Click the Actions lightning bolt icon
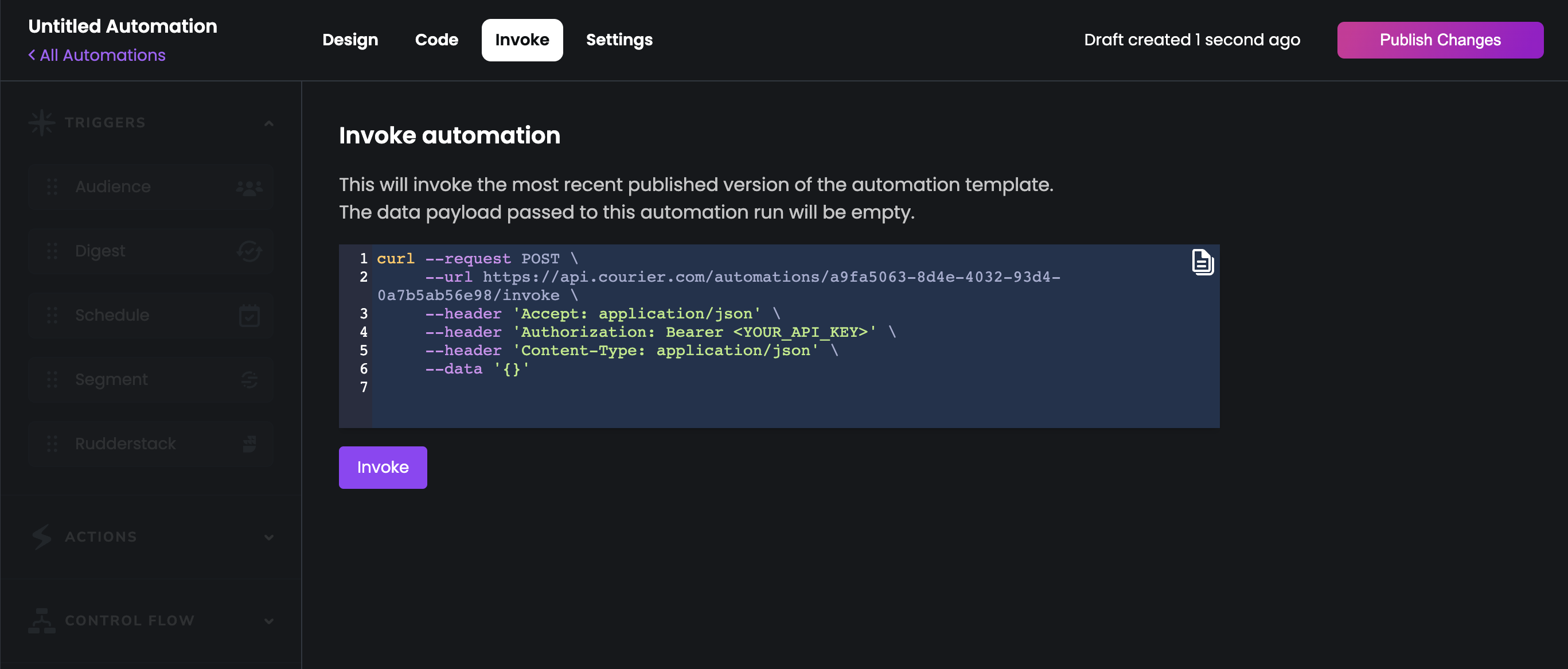This screenshot has width=1568, height=669. (x=41, y=537)
